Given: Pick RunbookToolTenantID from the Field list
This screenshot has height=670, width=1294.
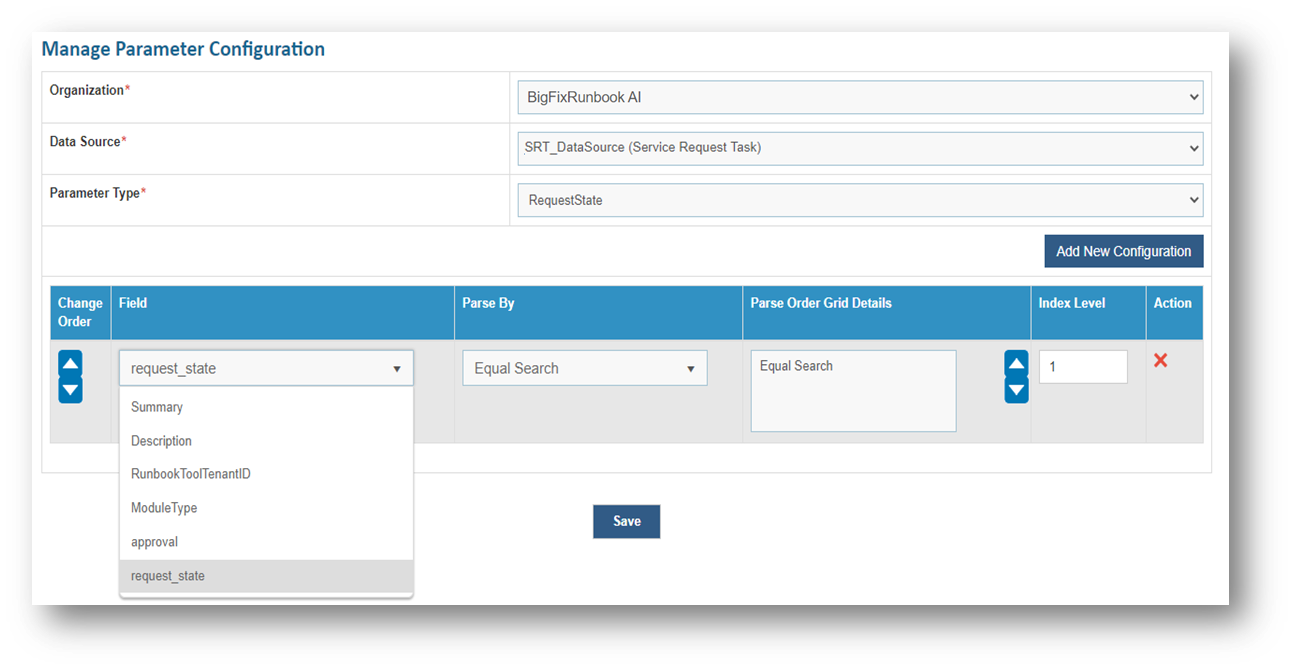Looking at the screenshot, I should pos(191,474).
